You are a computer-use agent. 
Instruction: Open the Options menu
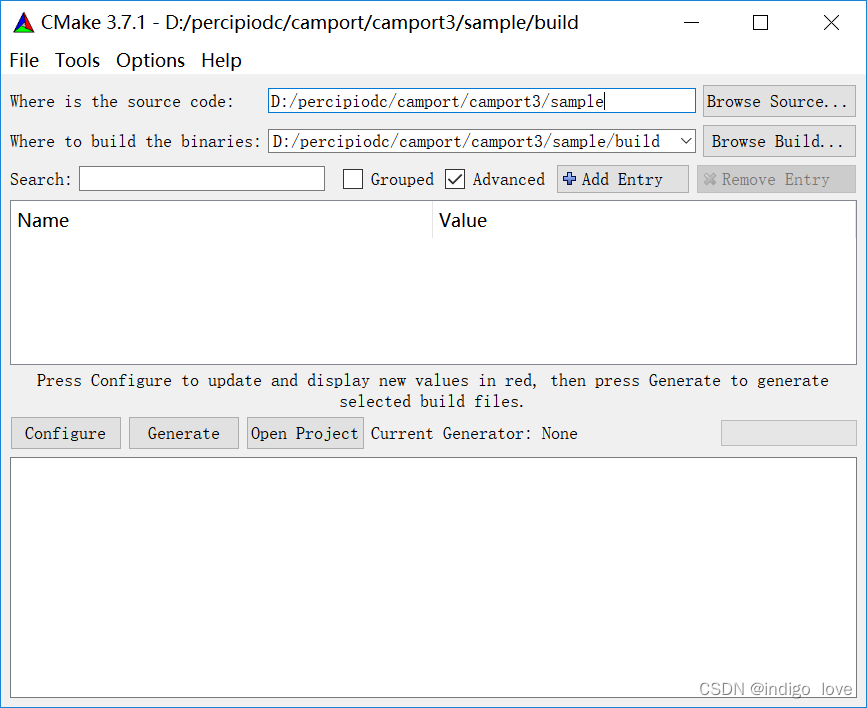tap(150, 60)
